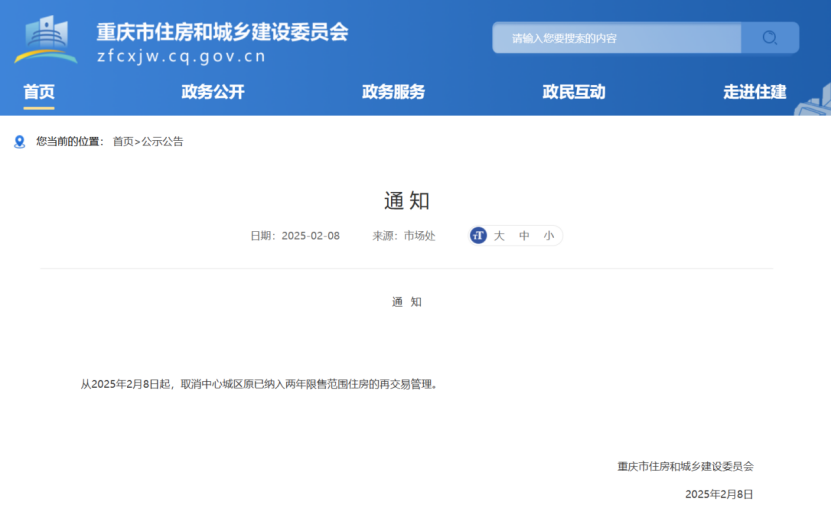Screen dimensions: 831x505
Task: Open the 走进住建 menu
Action: 754,92
